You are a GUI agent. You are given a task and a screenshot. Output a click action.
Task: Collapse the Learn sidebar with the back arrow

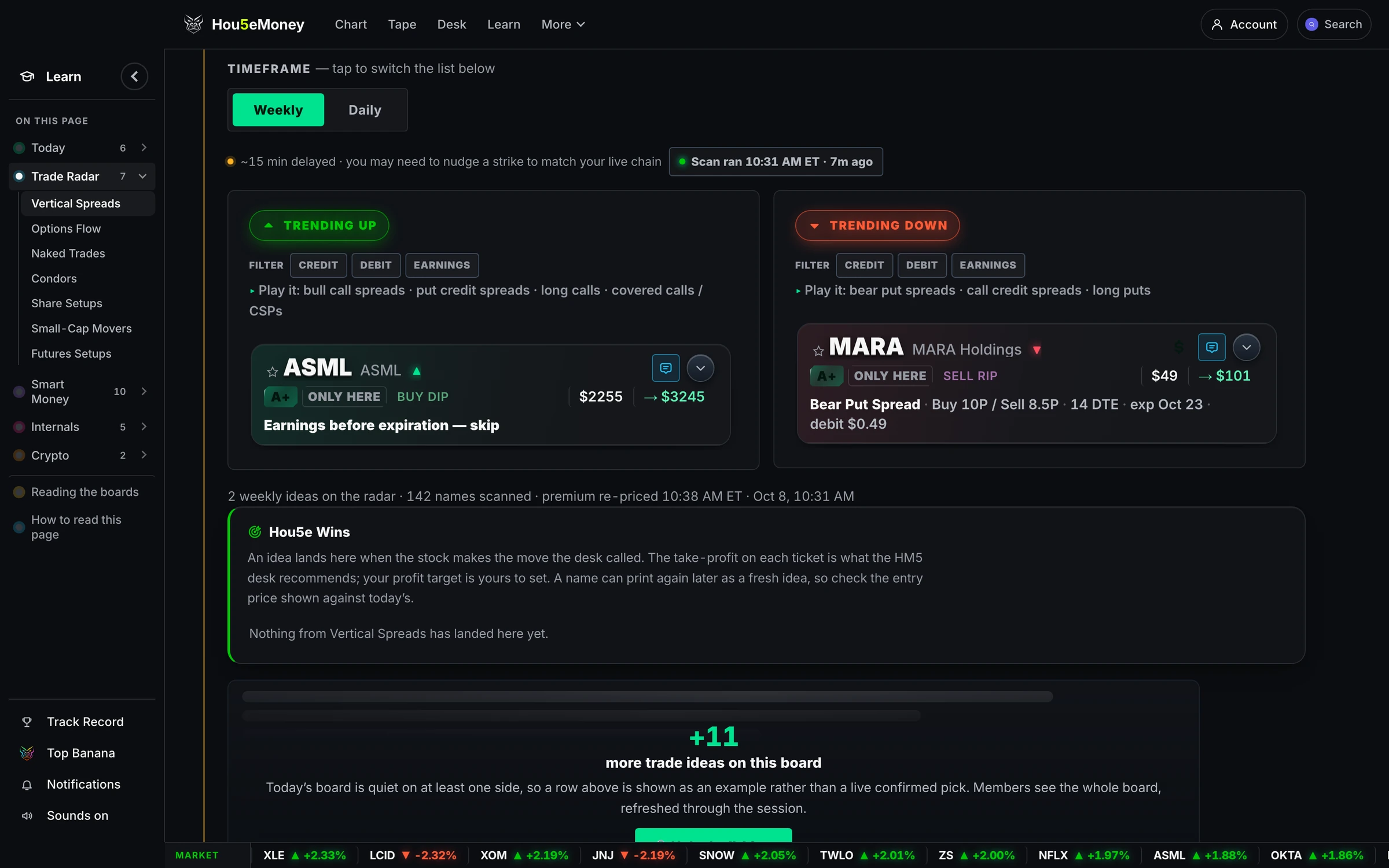(134, 76)
